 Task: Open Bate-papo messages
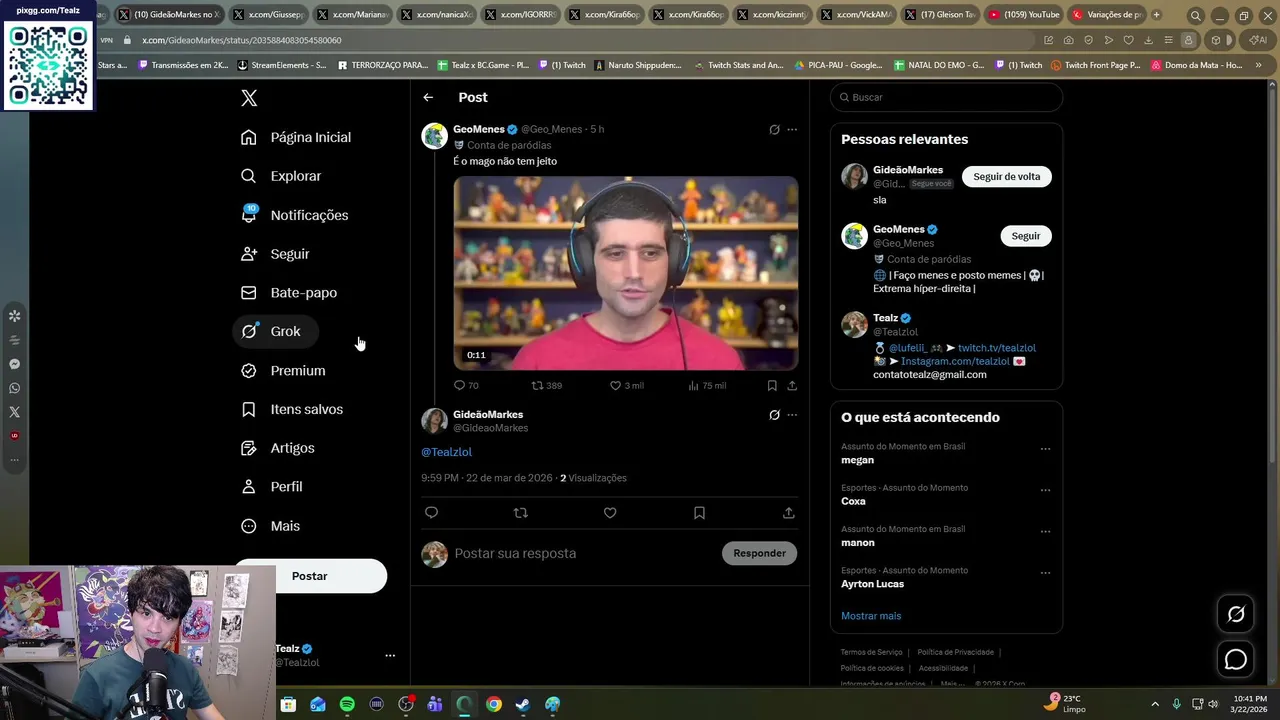click(289, 293)
